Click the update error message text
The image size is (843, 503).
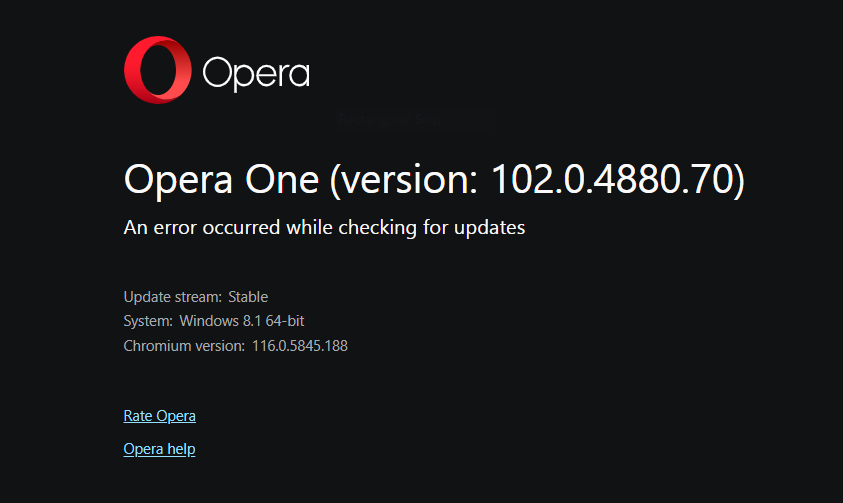[324, 228]
